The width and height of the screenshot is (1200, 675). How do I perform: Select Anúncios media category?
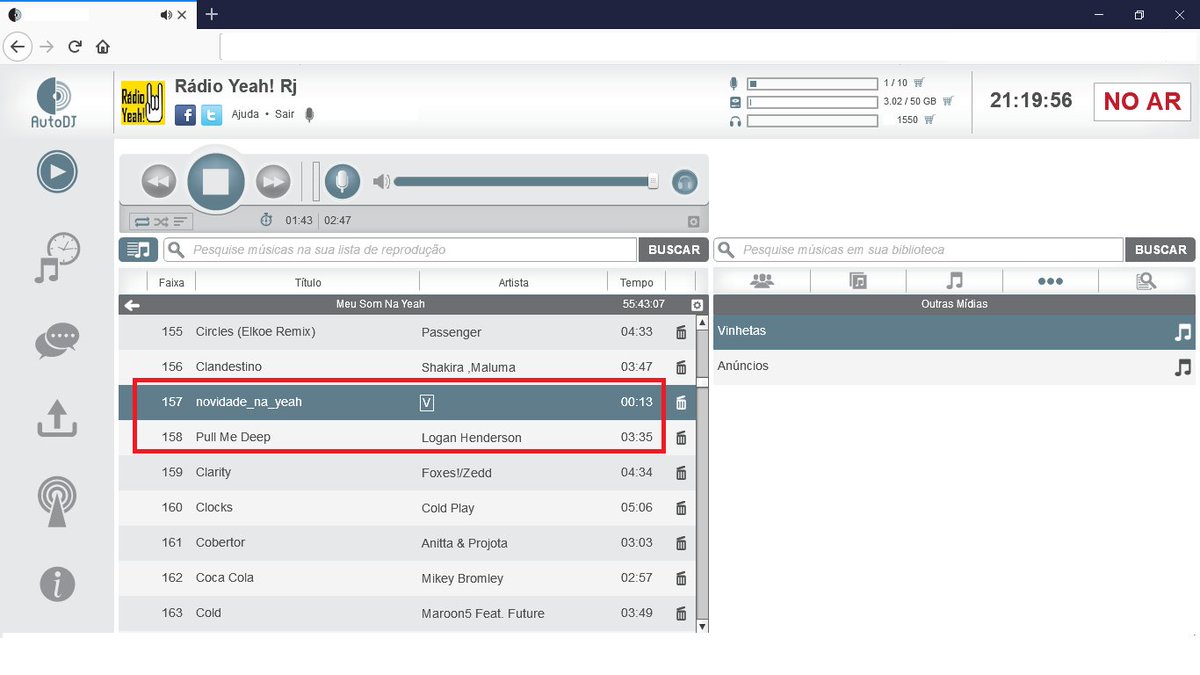coord(954,367)
